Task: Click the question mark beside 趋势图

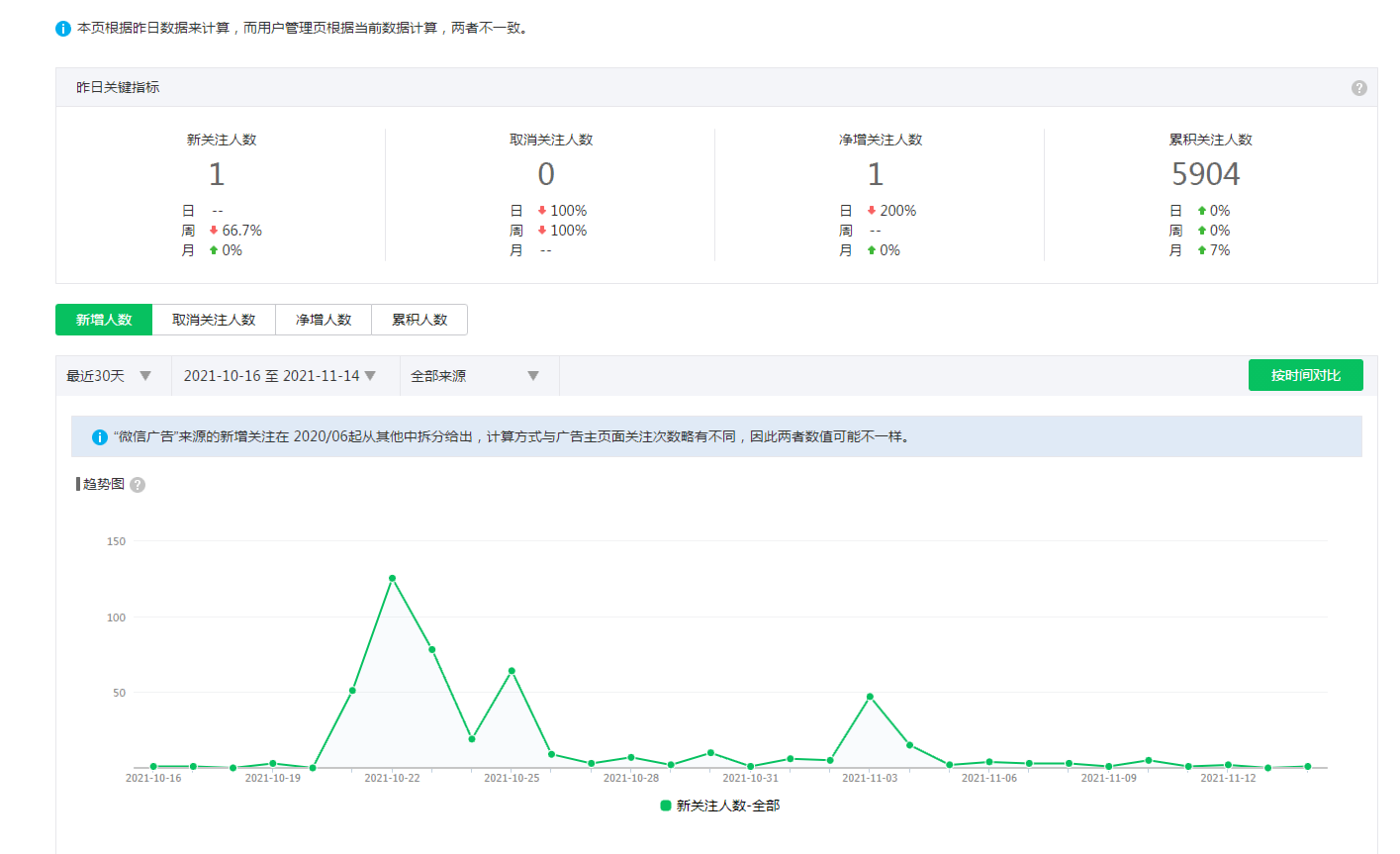Action: pos(138,485)
